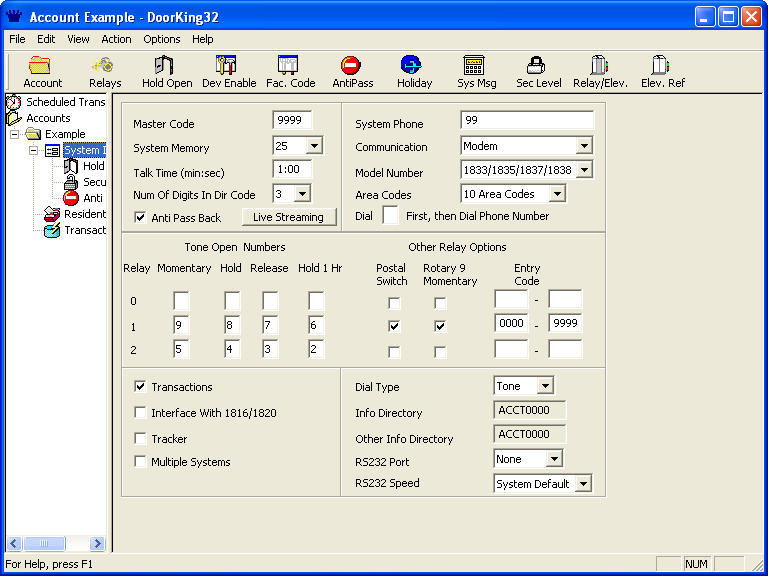Click relay 1 Entry Code 9999 field
The width and height of the screenshot is (768, 576).
(565, 323)
